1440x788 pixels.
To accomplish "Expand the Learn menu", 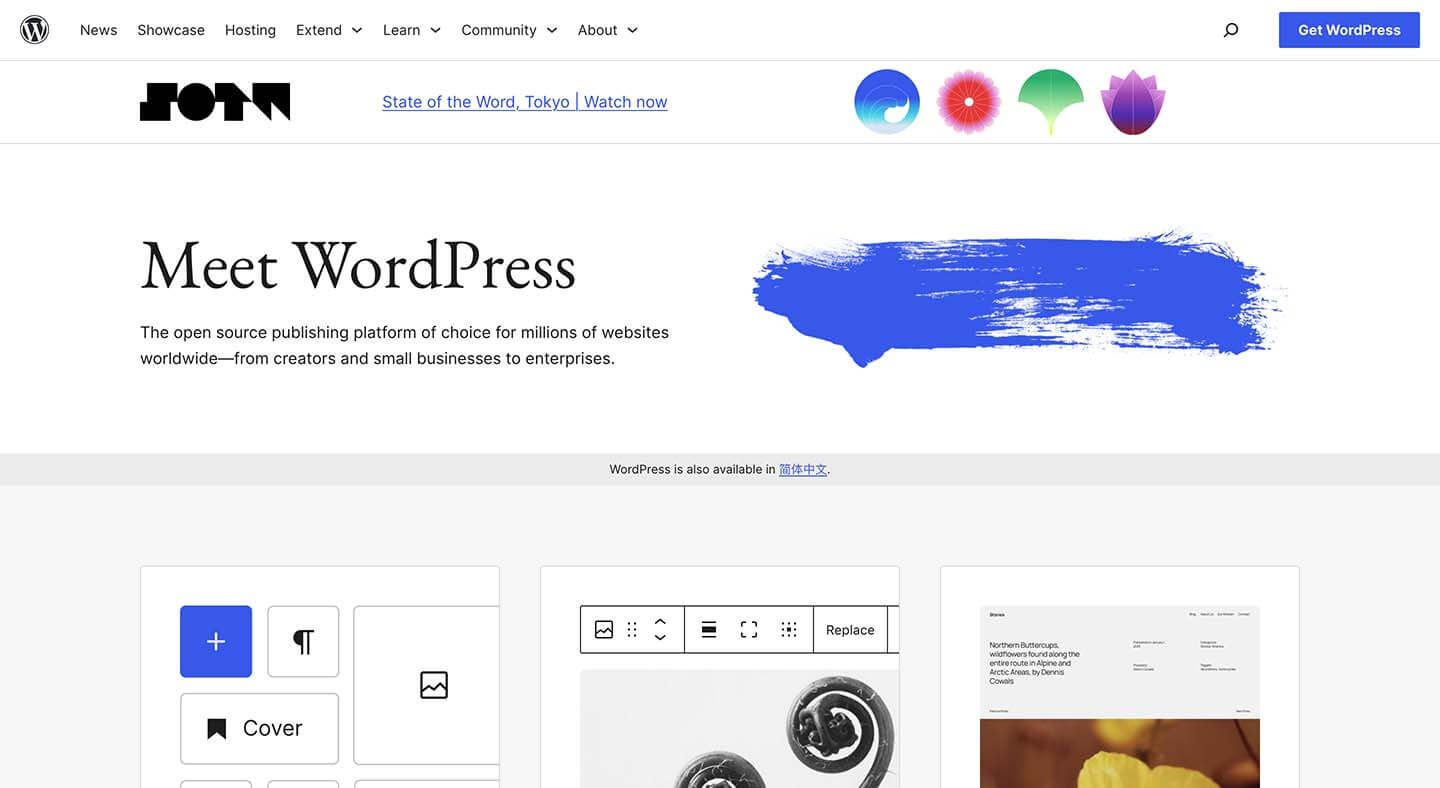I will pos(412,30).
